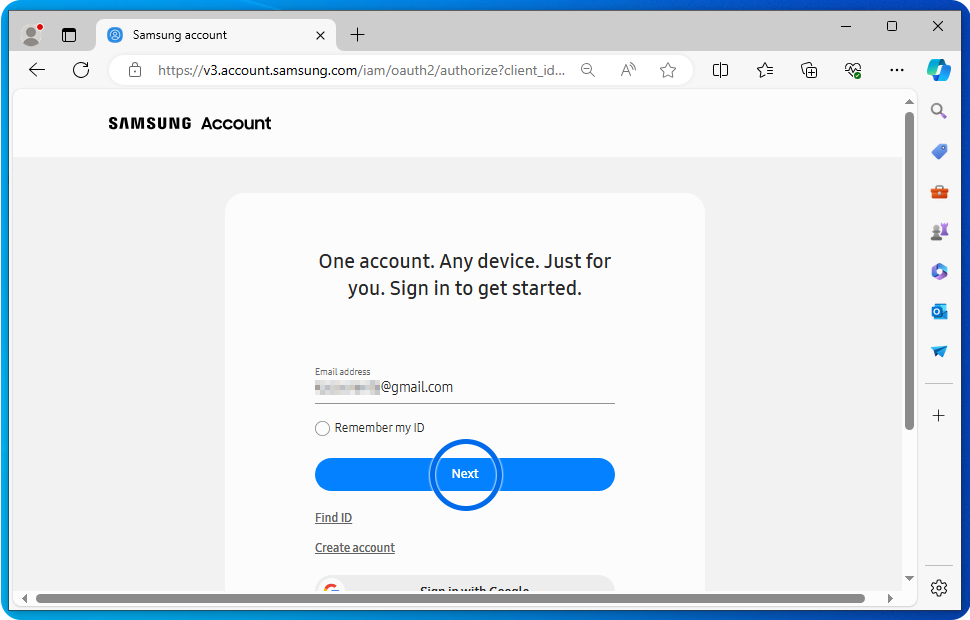Click the browser Back arrow
The height and width of the screenshot is (620, 970).
pos(37,70)
